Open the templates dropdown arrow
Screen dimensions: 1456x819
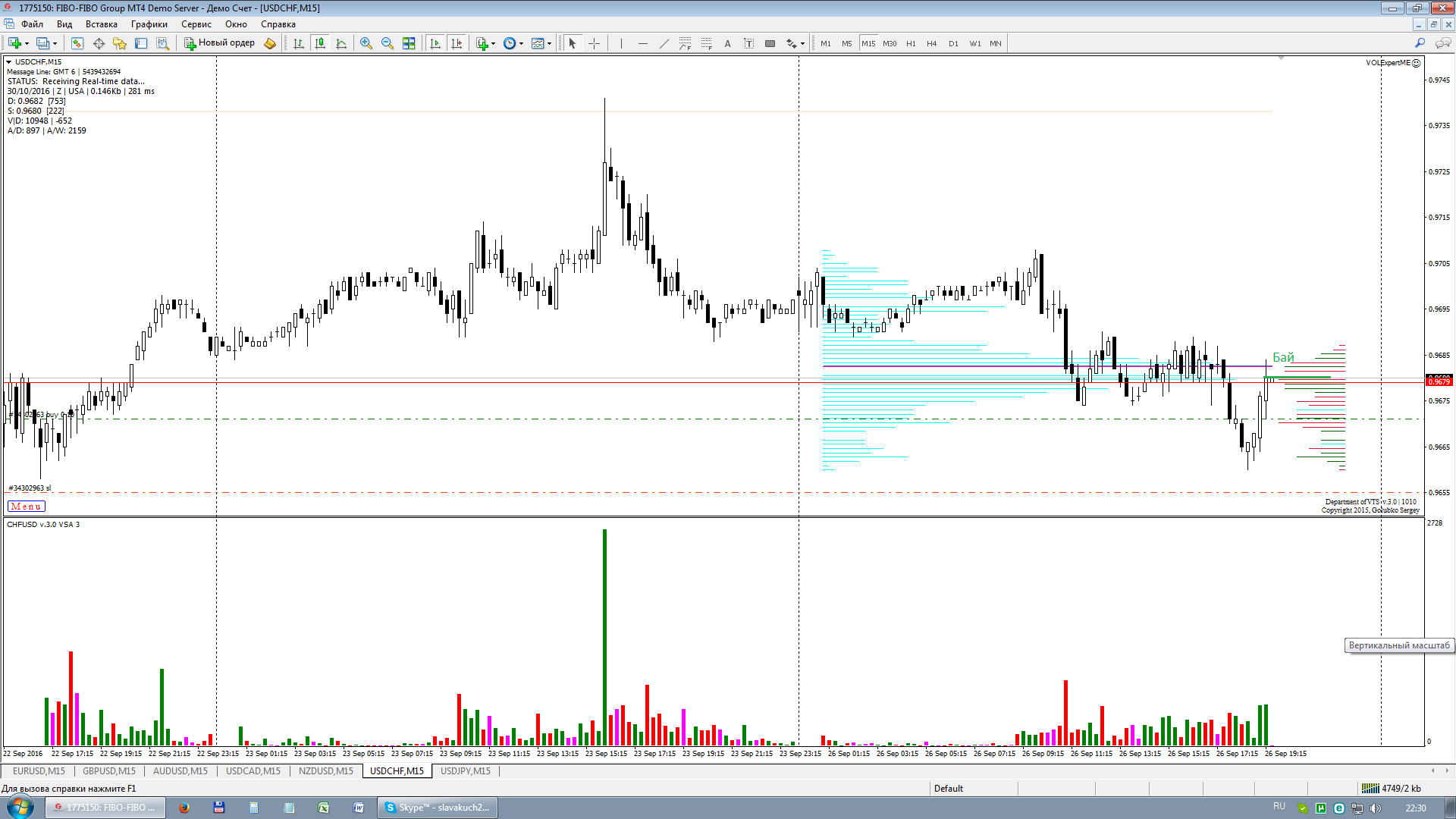click(549, 43)
